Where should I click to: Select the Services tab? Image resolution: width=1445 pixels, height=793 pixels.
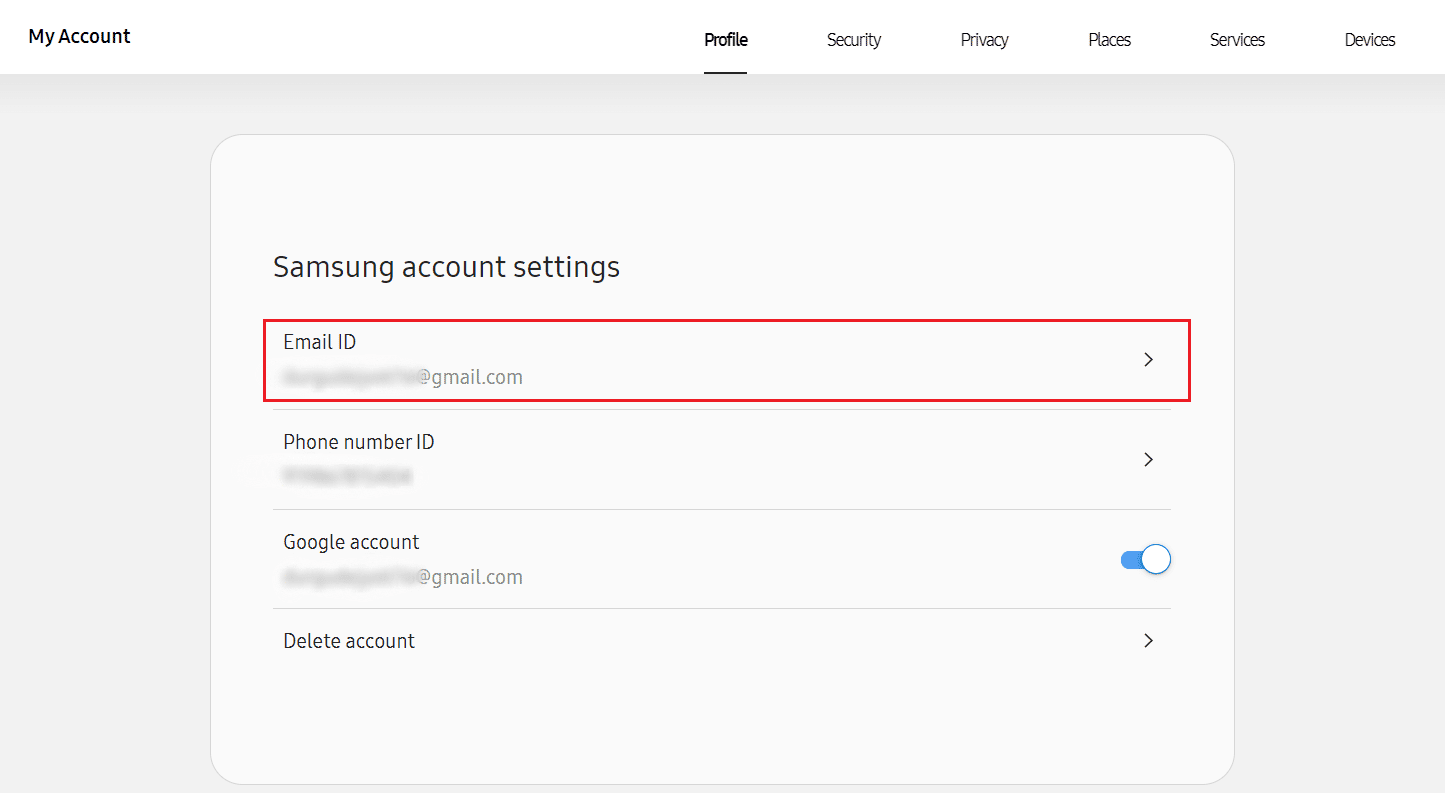point(1237,40)
